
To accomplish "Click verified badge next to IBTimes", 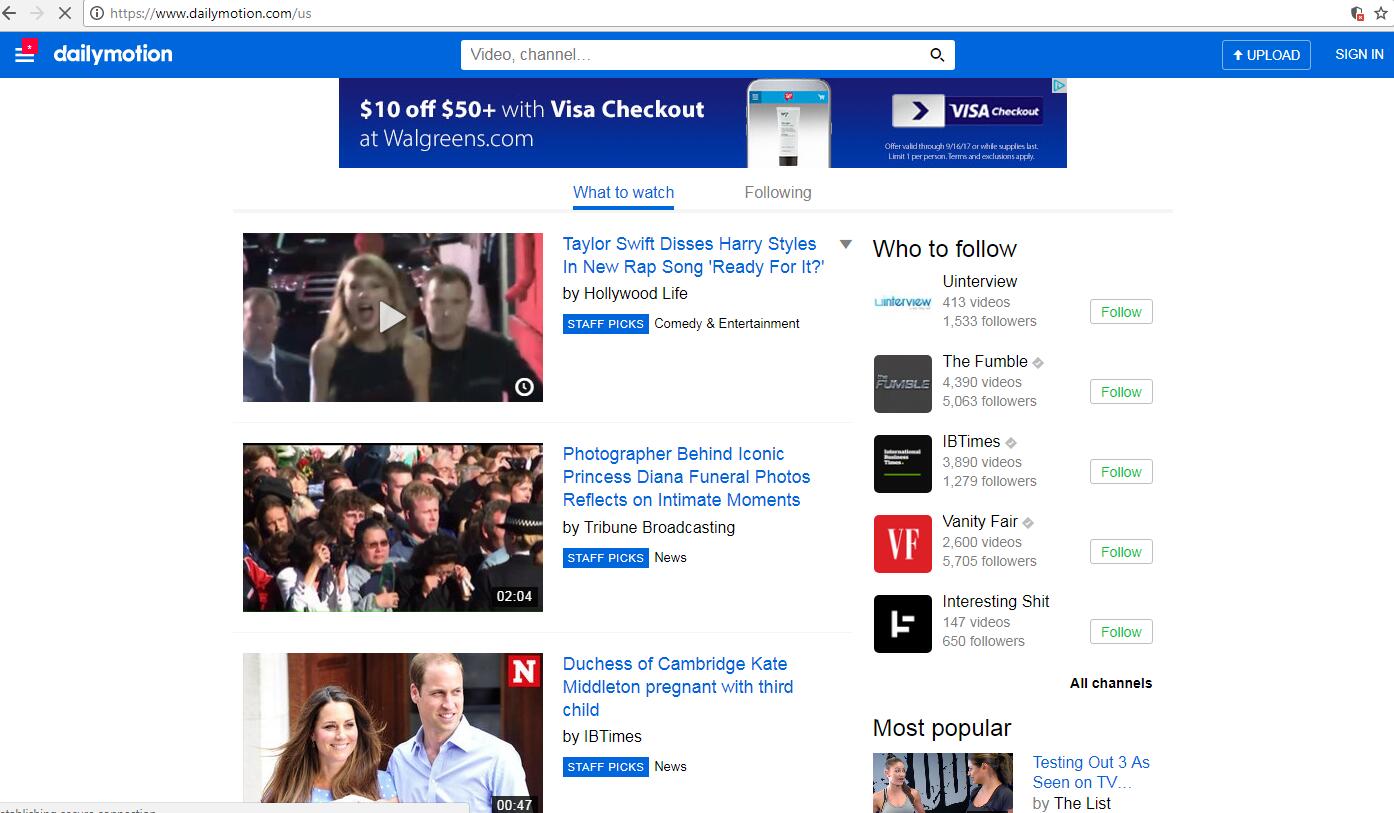I will 1011,443.
